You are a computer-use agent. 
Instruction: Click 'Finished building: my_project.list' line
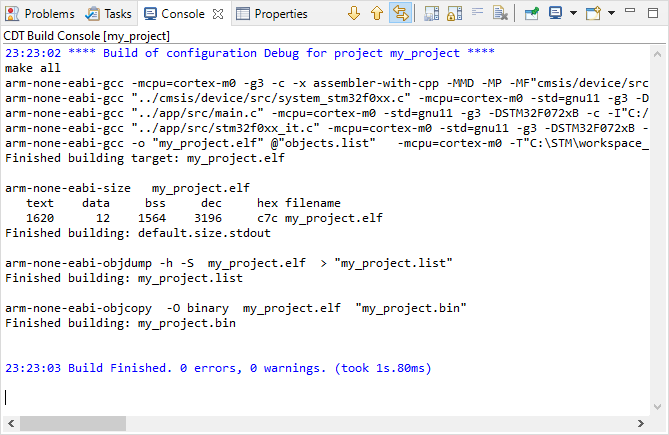(x=124, y=278)
